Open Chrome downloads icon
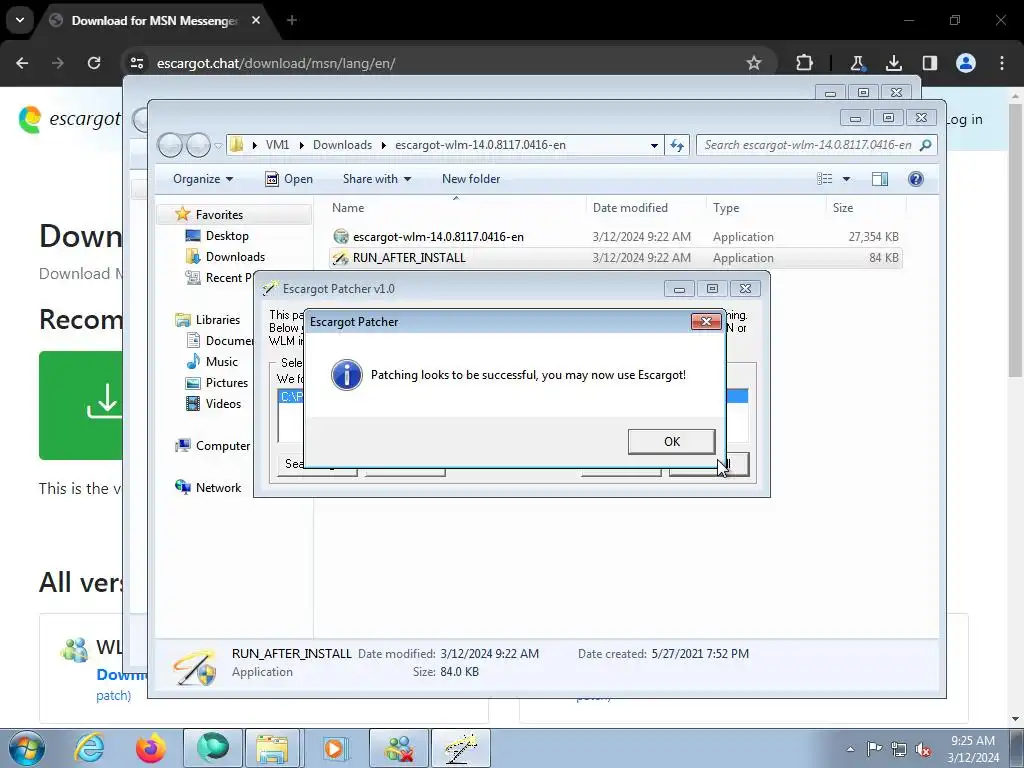The width and height of the screenshot is (1024, 768). coord(893,63)
